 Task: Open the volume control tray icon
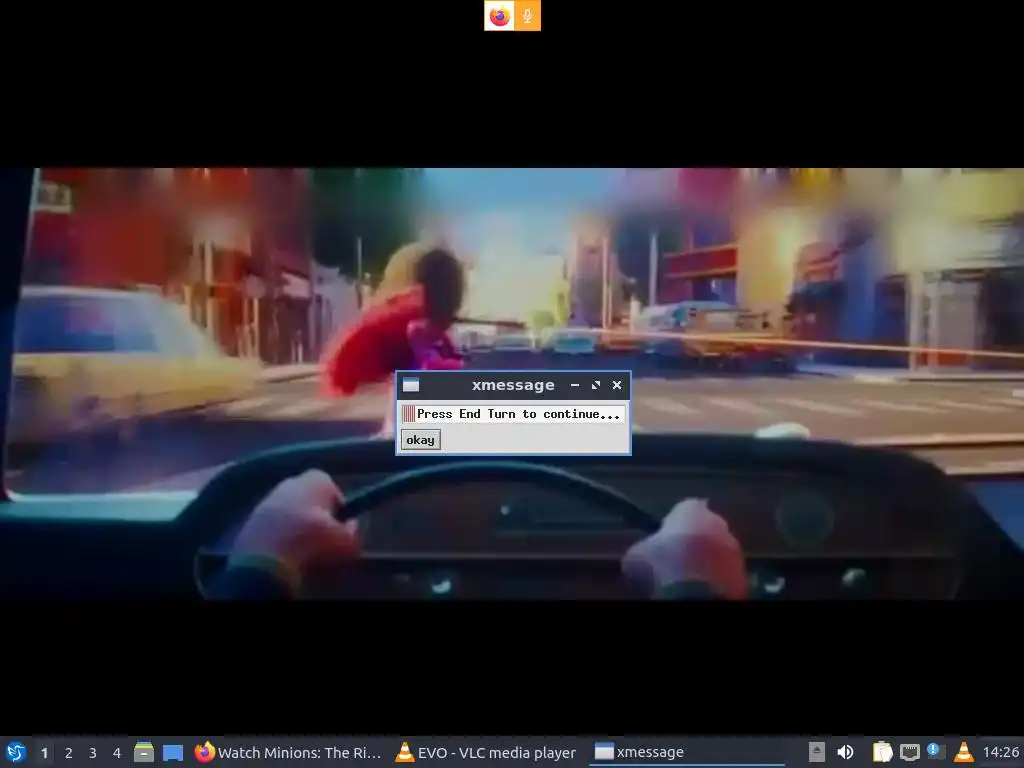pos(845,752)
